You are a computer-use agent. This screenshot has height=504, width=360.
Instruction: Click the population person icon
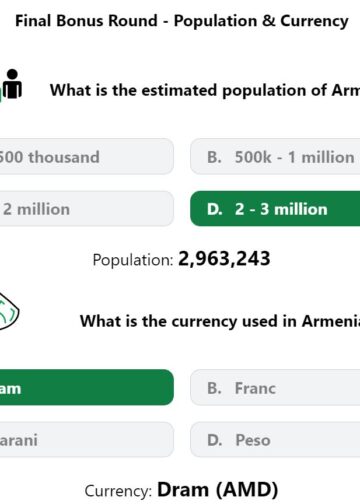point(11,85)
